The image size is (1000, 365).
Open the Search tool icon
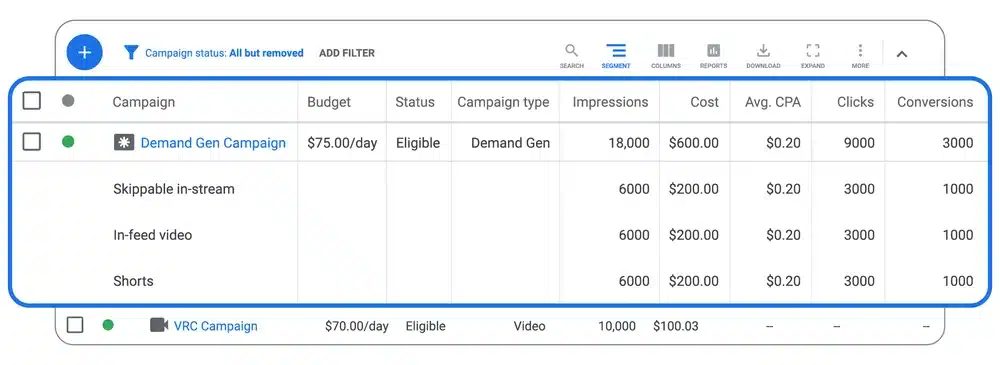(x=571, y=56)
